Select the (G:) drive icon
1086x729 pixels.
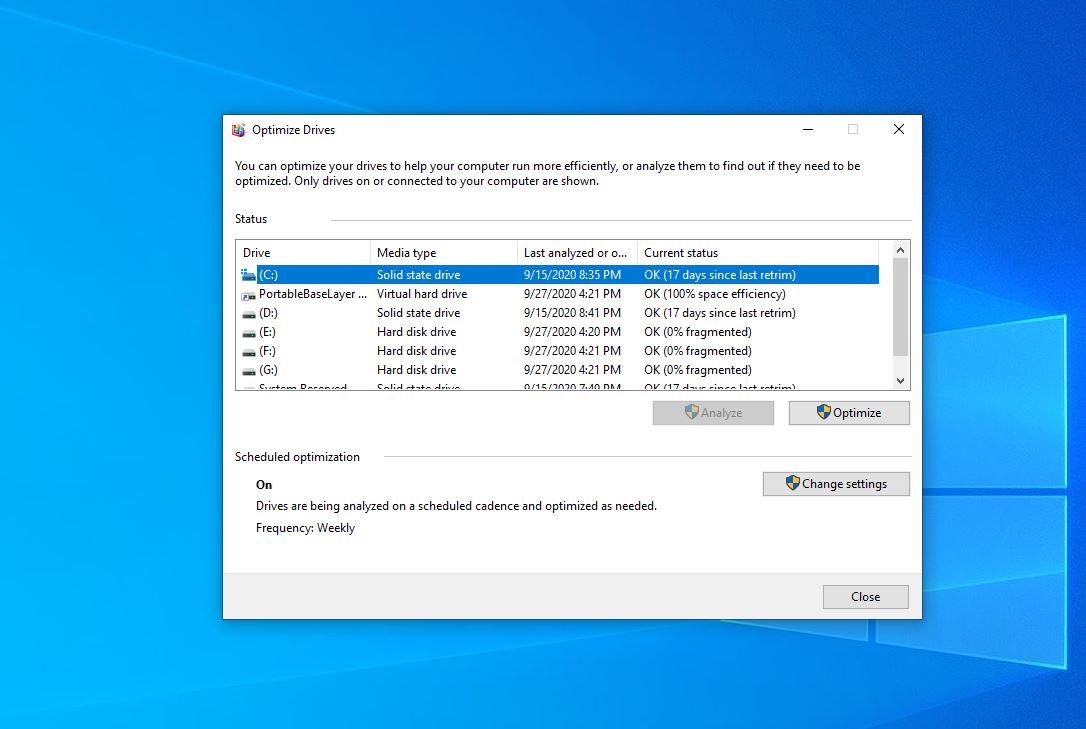pyautogui.click(x=249, y=371)
